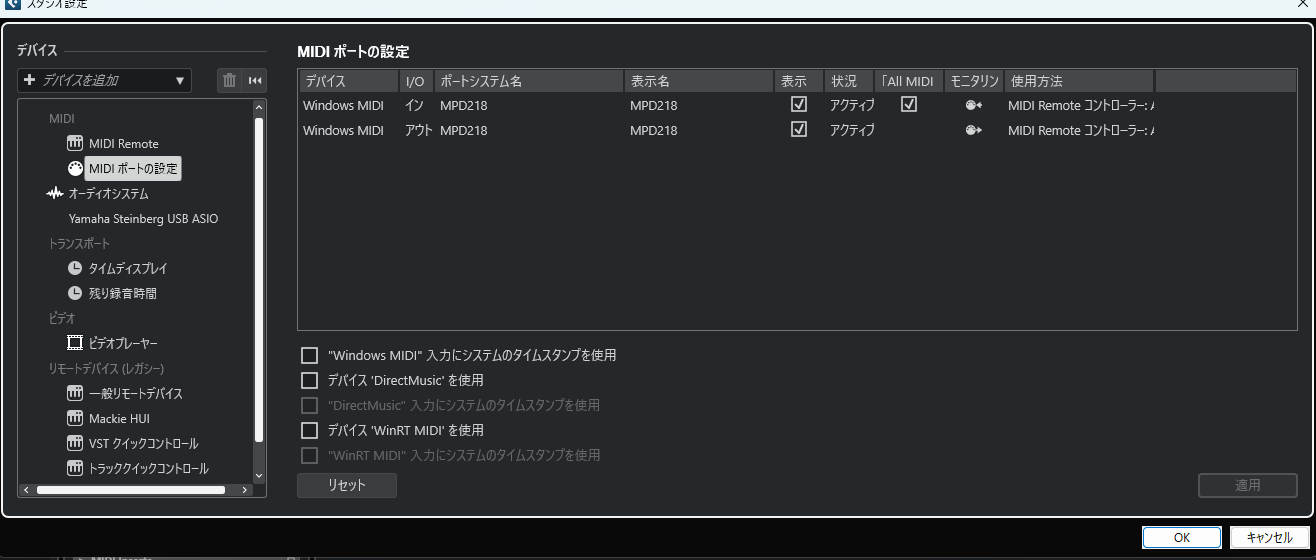1316x560 pixels.
Task: Confirm settings with the OK button
Action: coord(1181,538)
